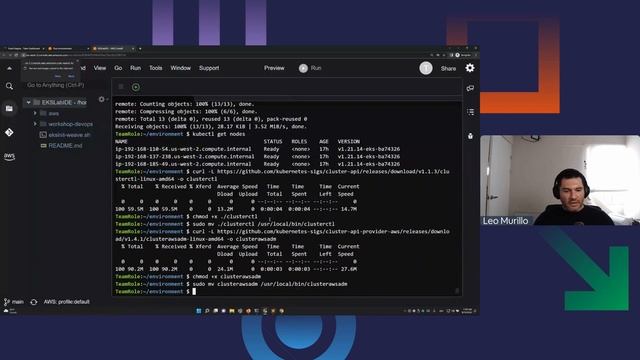
Task: Click the taskbar search icon
Action: [207, 311]
